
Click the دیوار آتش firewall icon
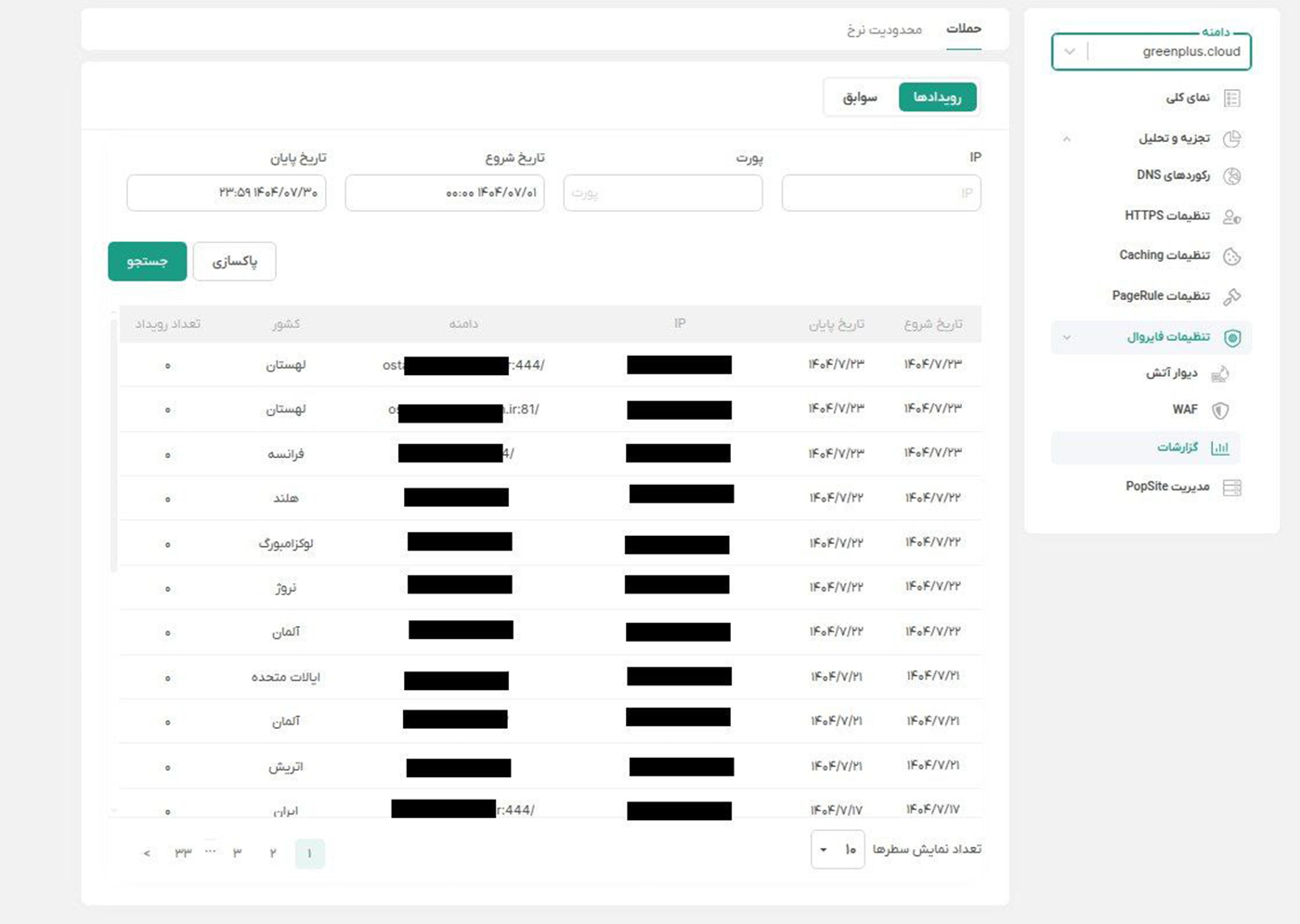click(x=1220, y=373)
